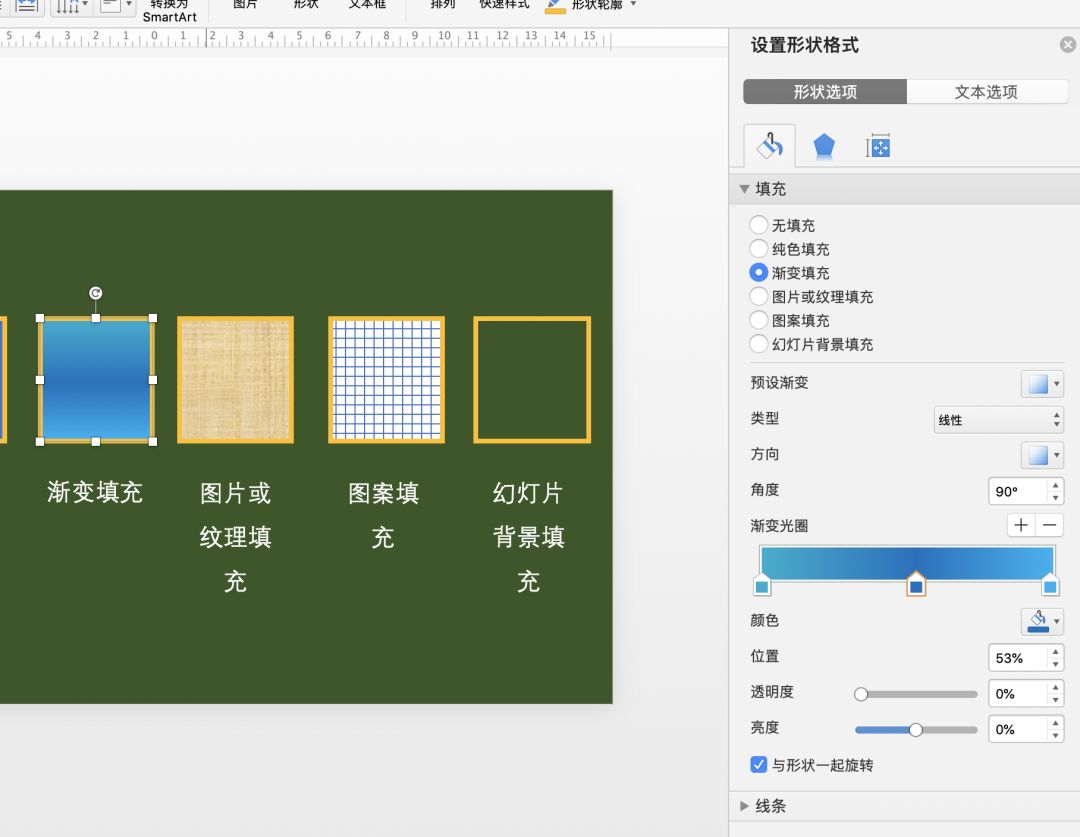Click the 位置 53% input field
1080x837 pixels.
[x=1017, y=658]
